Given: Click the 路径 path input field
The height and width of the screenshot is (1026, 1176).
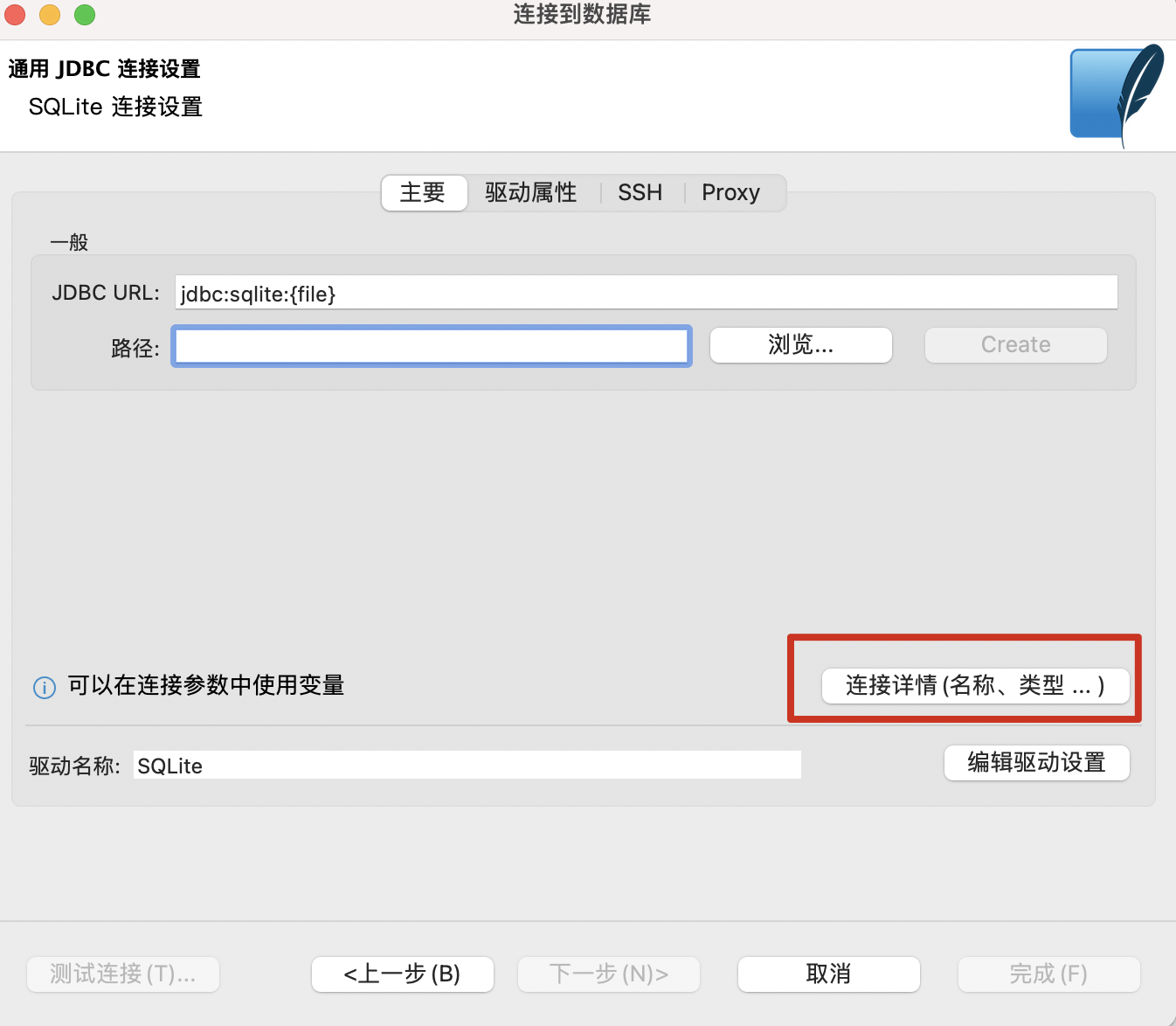Looking at the screenshot, I should pyautogui.click(x=431, y=345).
